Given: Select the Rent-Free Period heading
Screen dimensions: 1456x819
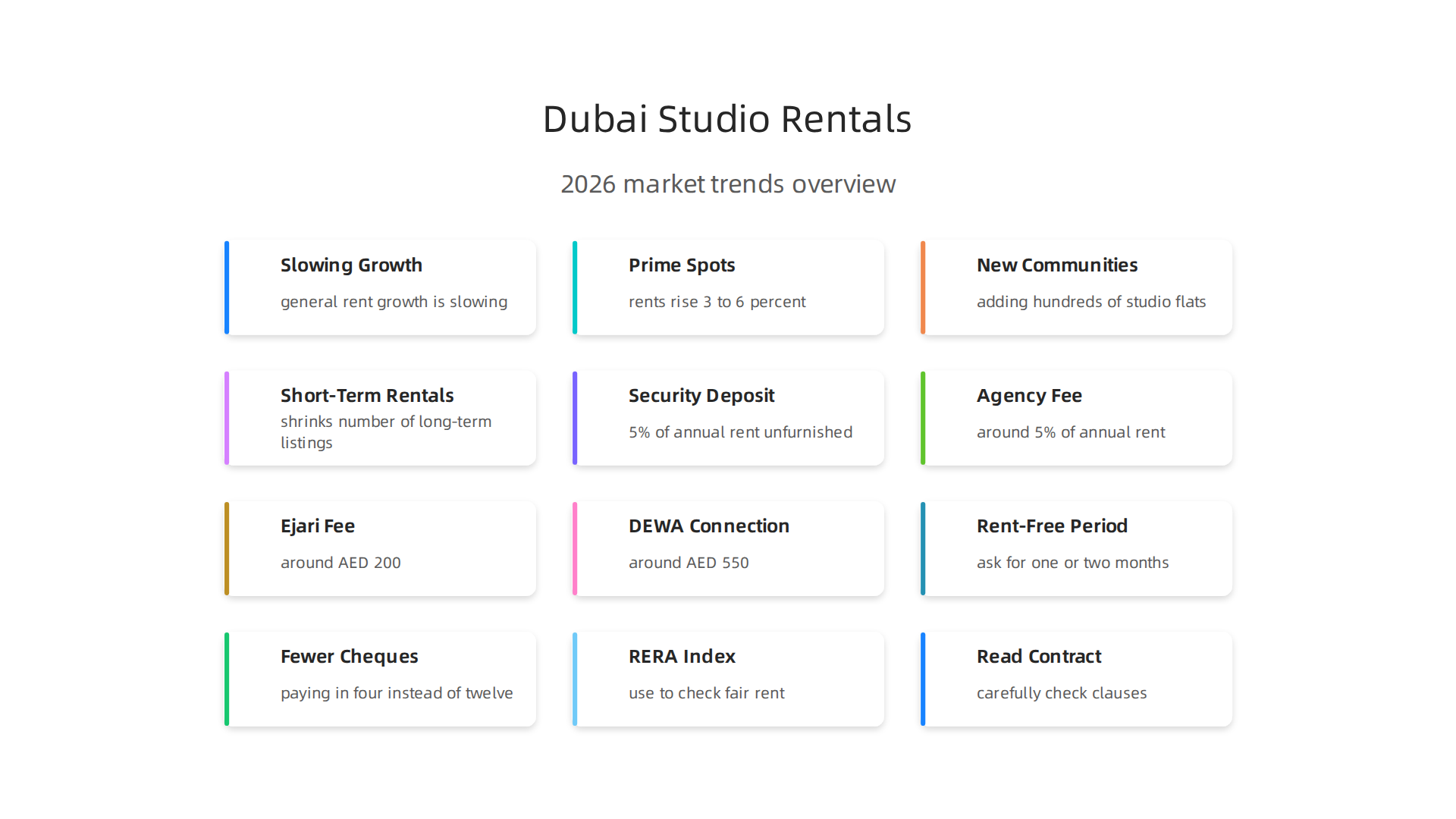Looking at the screenshot, I should click(x=1052, y=526).
